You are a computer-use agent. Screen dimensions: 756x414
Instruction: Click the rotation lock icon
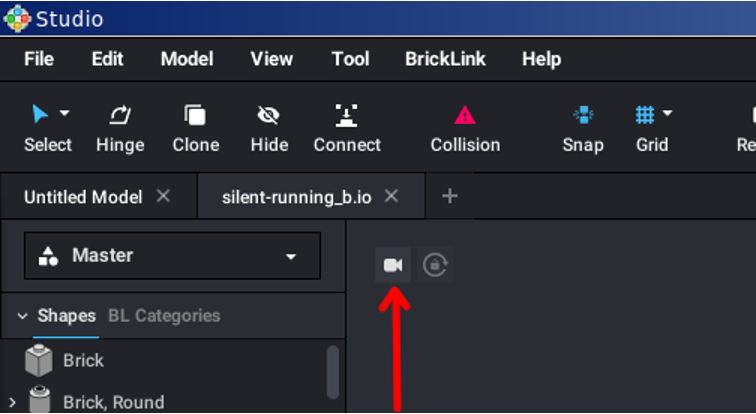click(435, 265)
